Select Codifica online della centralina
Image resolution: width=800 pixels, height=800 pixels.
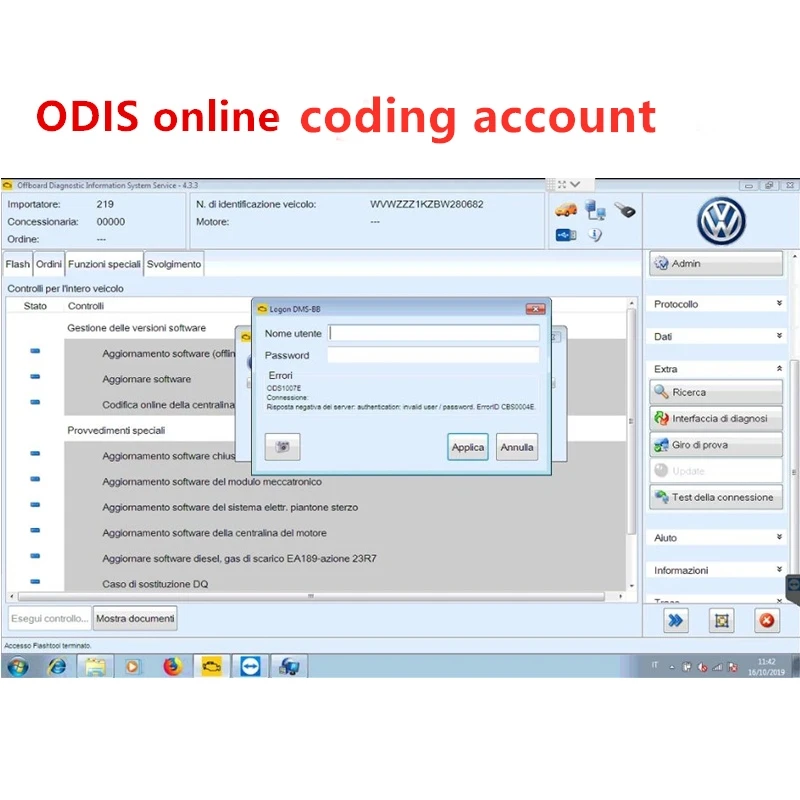[168, 405]
